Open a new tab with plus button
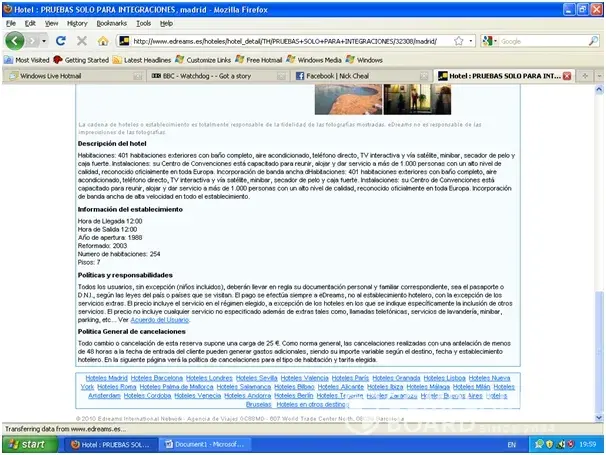The height and width of the screenshot is (455, 606). (x=585, y=76)
